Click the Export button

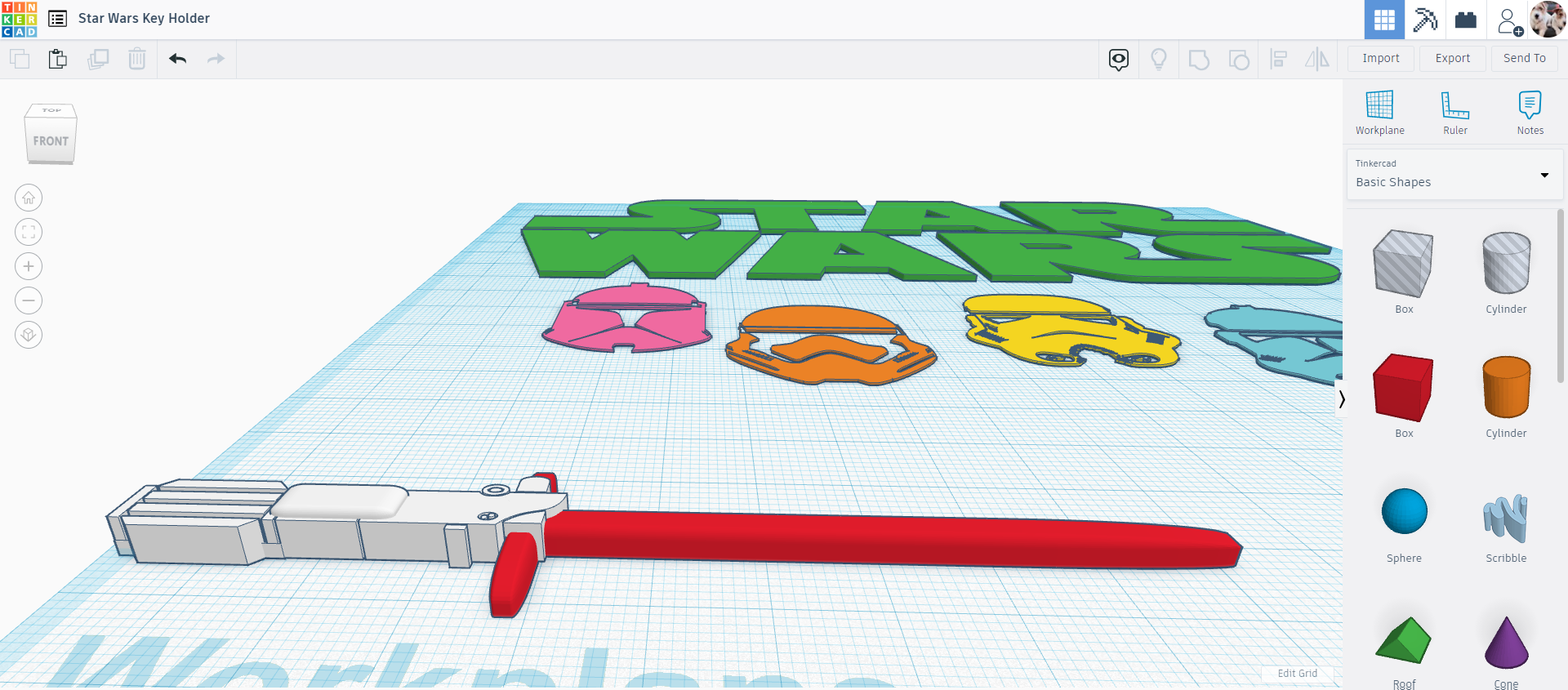1453,58
